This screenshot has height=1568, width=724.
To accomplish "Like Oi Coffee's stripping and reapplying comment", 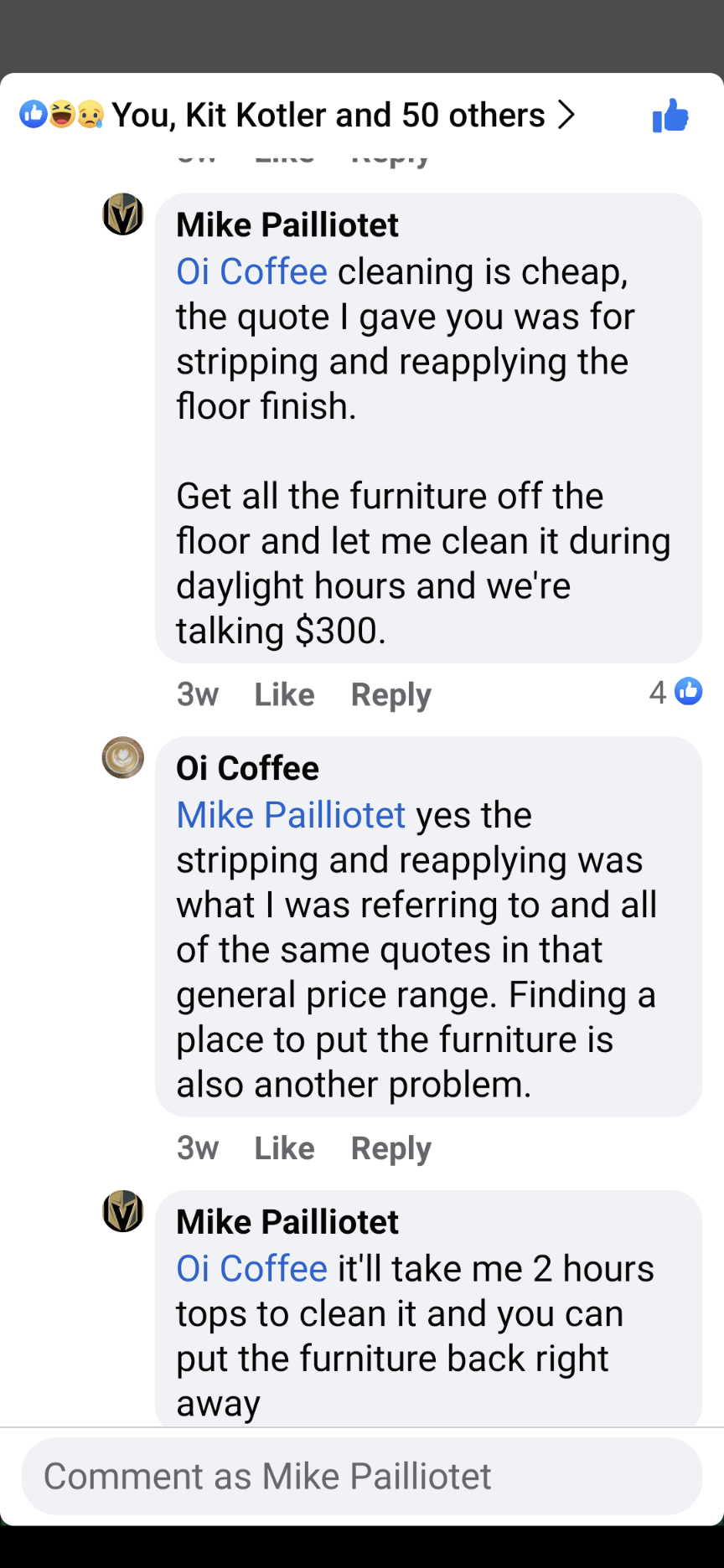I will 284,1148.
